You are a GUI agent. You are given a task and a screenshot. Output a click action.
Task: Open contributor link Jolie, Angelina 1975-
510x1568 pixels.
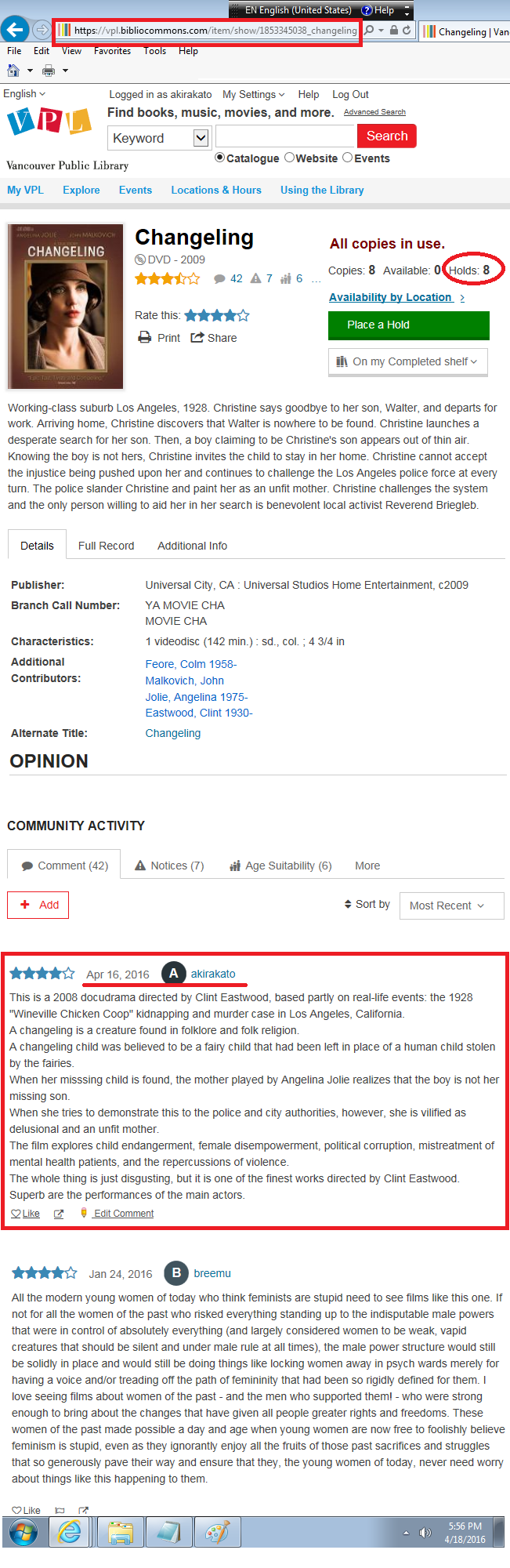pyautogui.click(x=197, y=696)
